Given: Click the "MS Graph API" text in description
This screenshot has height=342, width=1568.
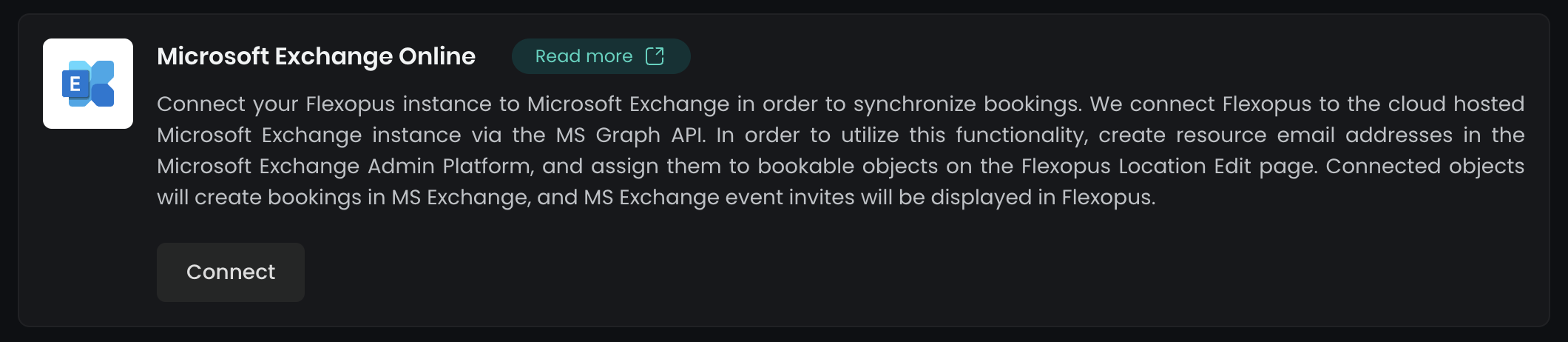Looking at the screenshot, I should click(631, 135).
